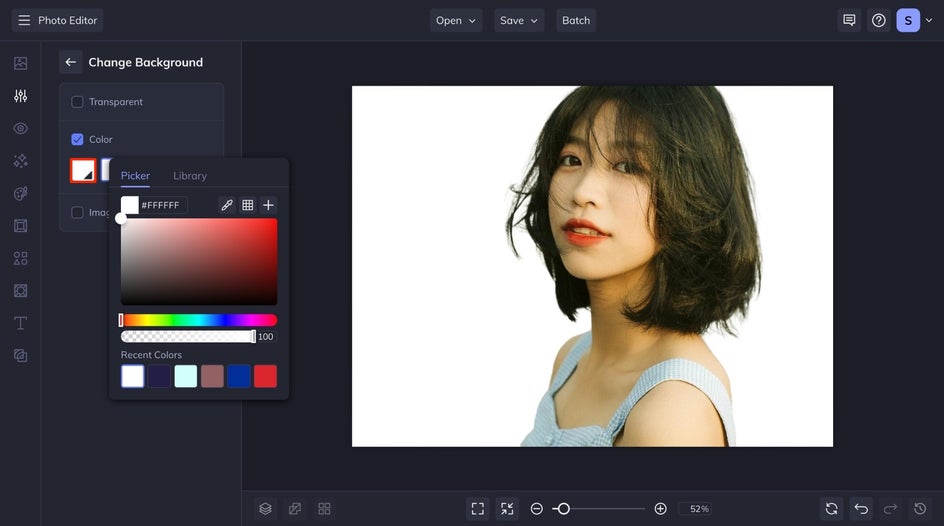Uncheck the Color checkbox

click(77, 139)
